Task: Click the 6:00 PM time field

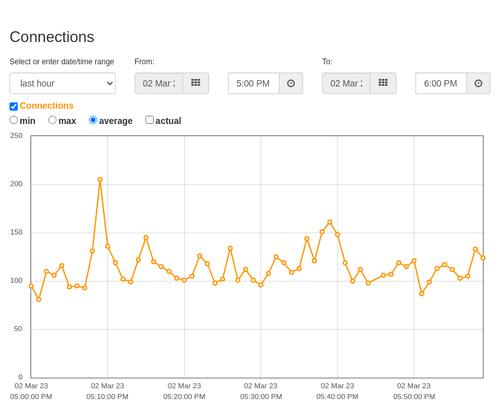Action: tap(441, 83)
